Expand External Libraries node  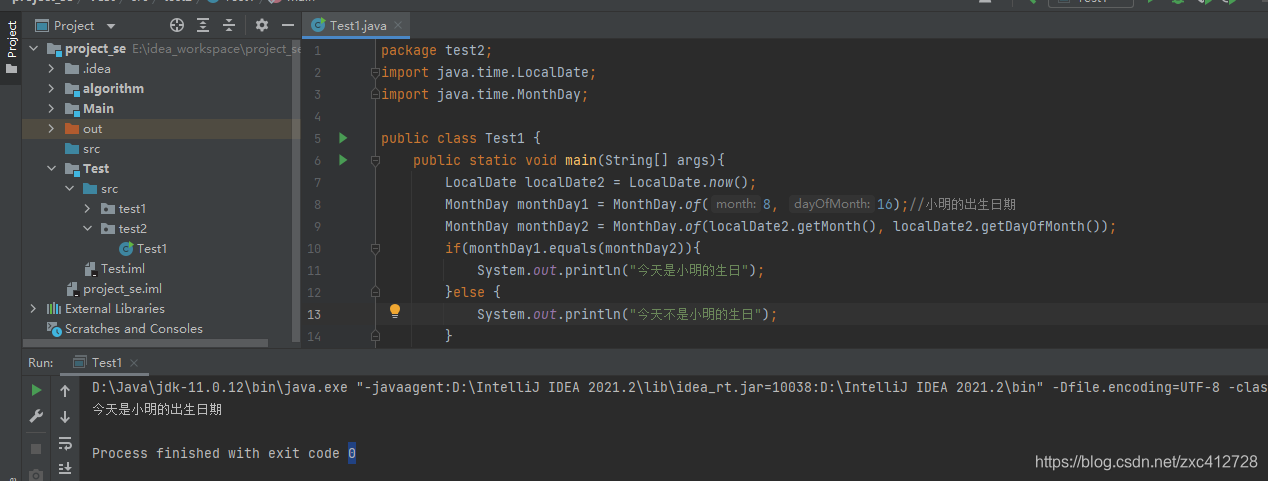pyautogui.click(x=34, y=309)
